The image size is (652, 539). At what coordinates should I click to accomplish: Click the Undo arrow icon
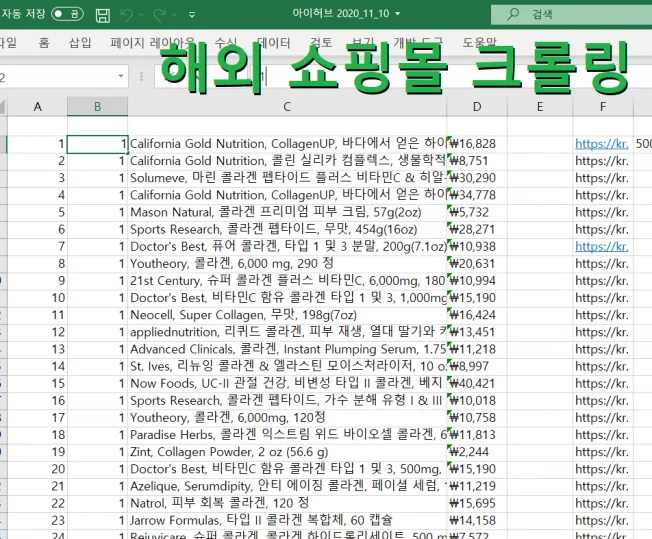click(126, 15)
